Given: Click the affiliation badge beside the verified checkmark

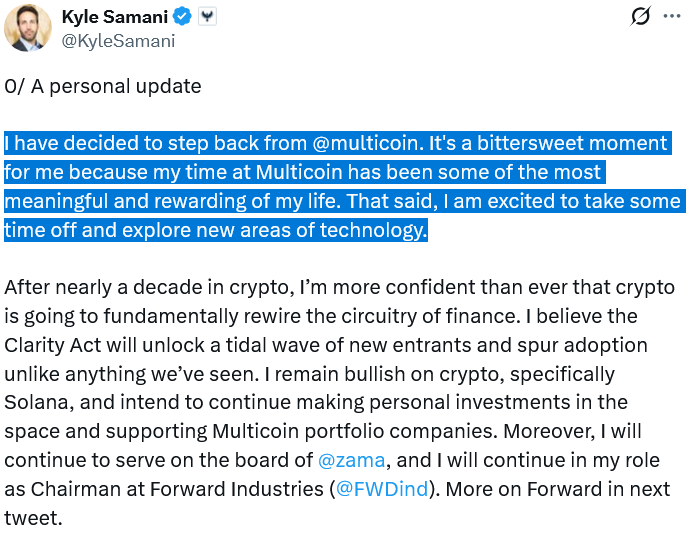Looking at the screenshot, I should click(207, 17).
